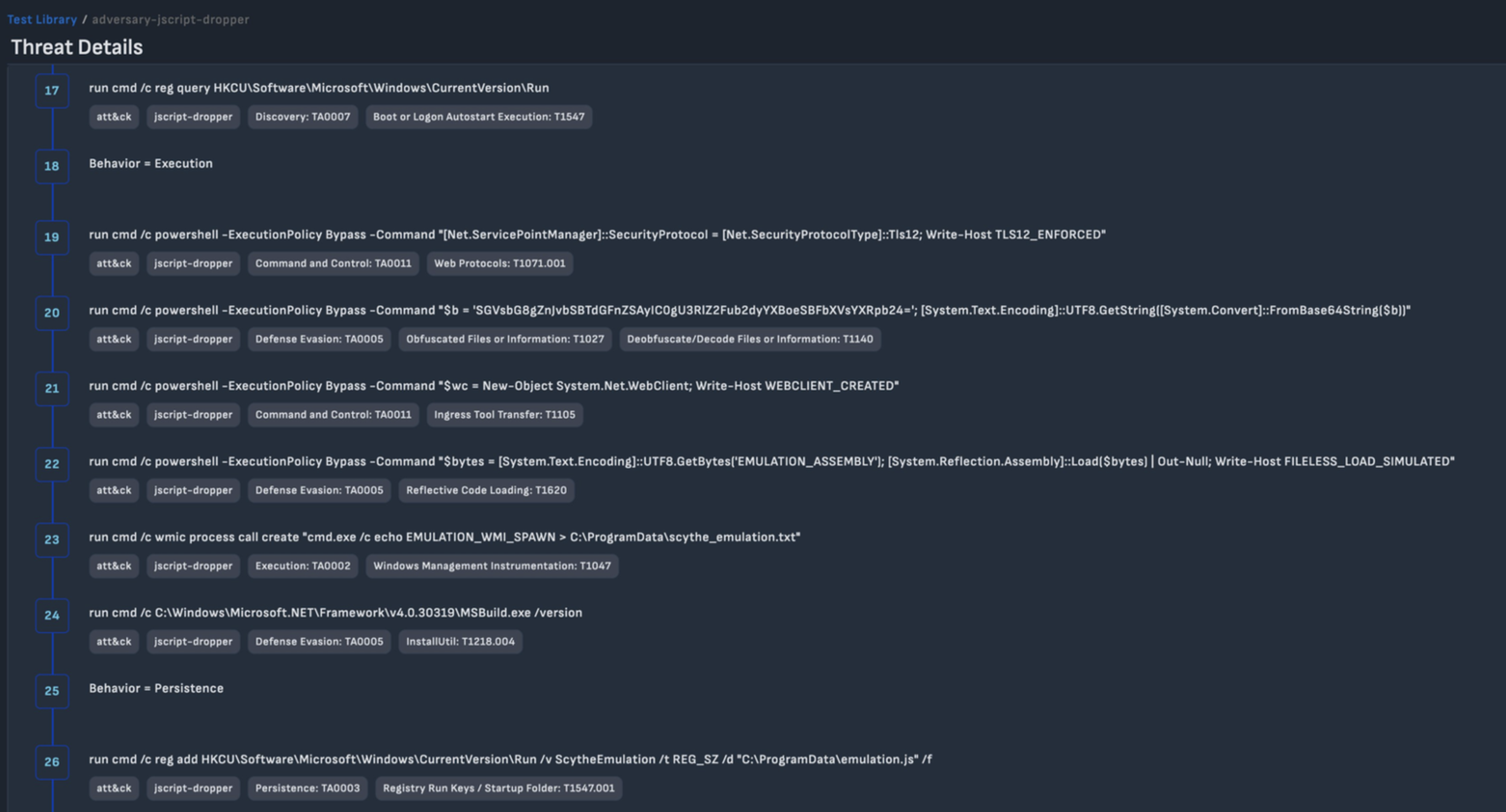Click step 17 timeline marker
The width and height of the screenshot is (1506, 812).
(52, 90)
